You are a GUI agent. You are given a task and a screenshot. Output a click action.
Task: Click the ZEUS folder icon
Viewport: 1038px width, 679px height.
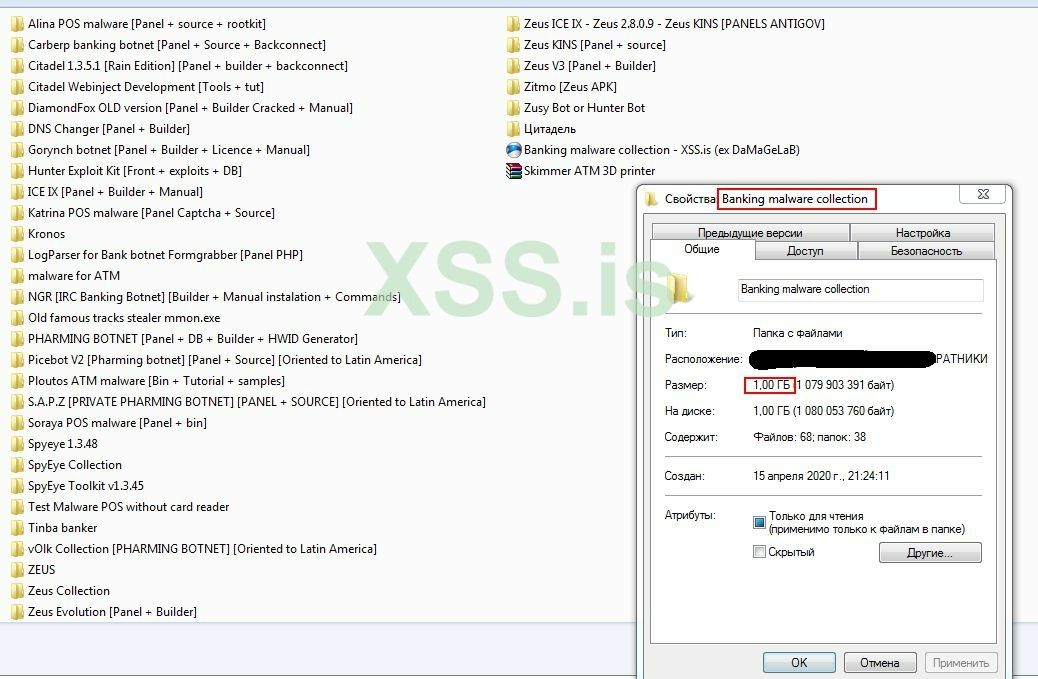[17, 570]
